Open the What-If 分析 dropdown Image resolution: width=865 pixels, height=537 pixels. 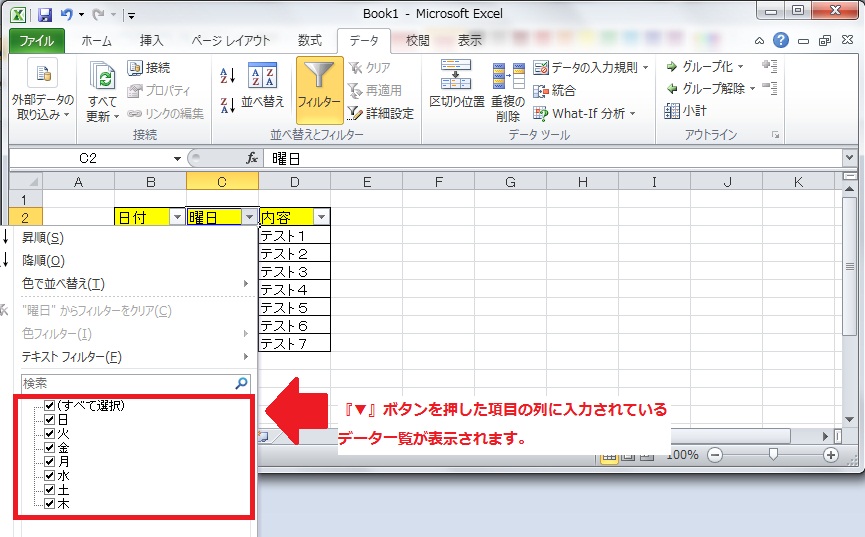(x=633, y=114)
